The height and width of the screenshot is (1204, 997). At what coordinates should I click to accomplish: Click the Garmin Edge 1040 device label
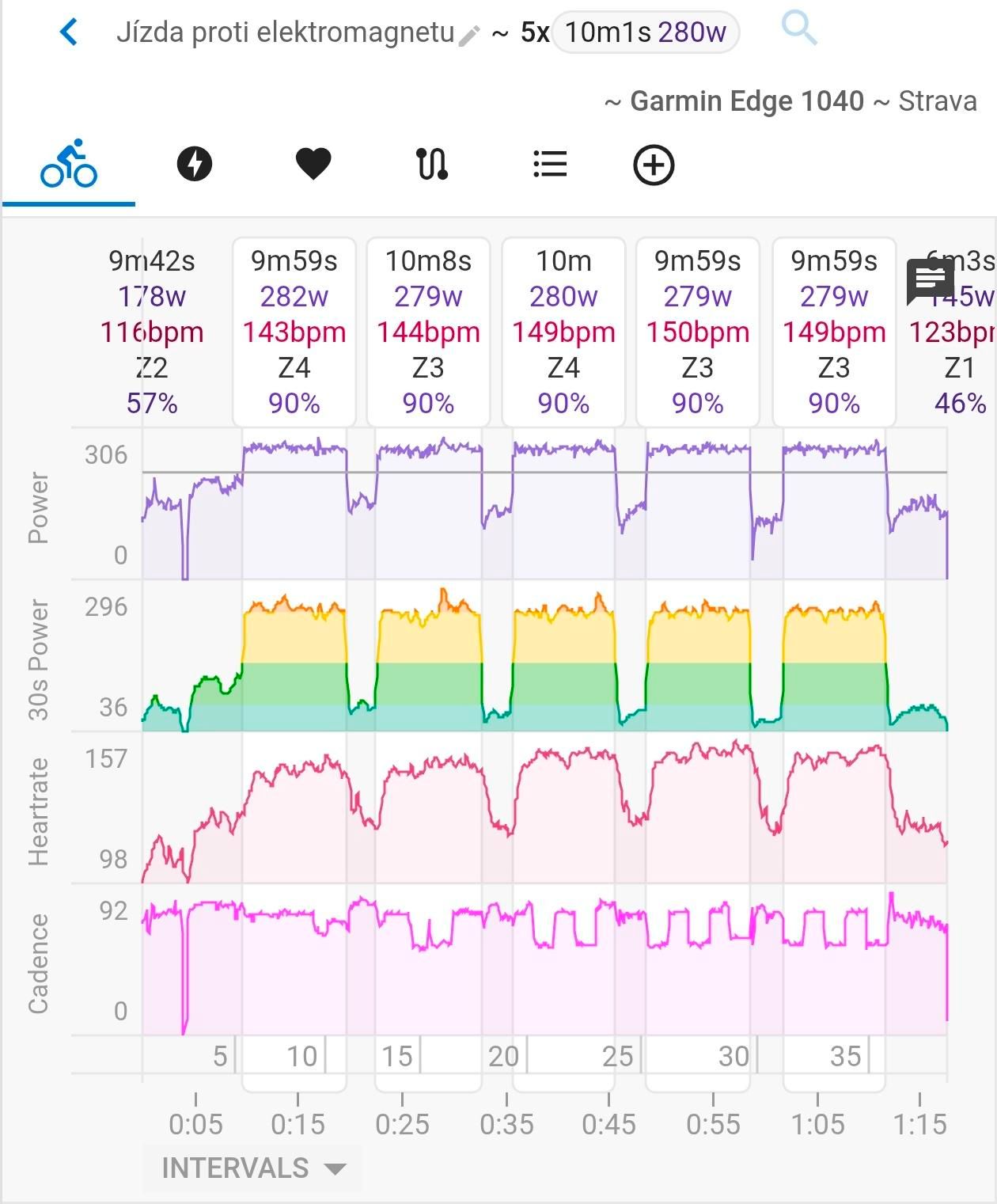click(746, 101)
